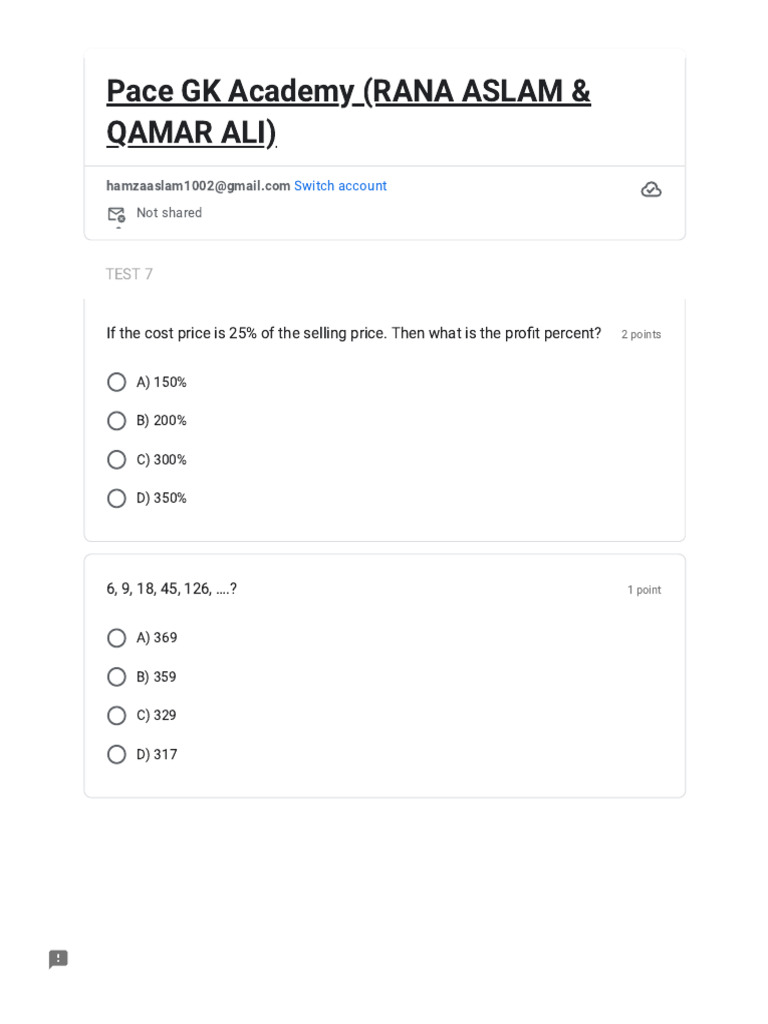Click the number series question text

click(x=172, y=589)
